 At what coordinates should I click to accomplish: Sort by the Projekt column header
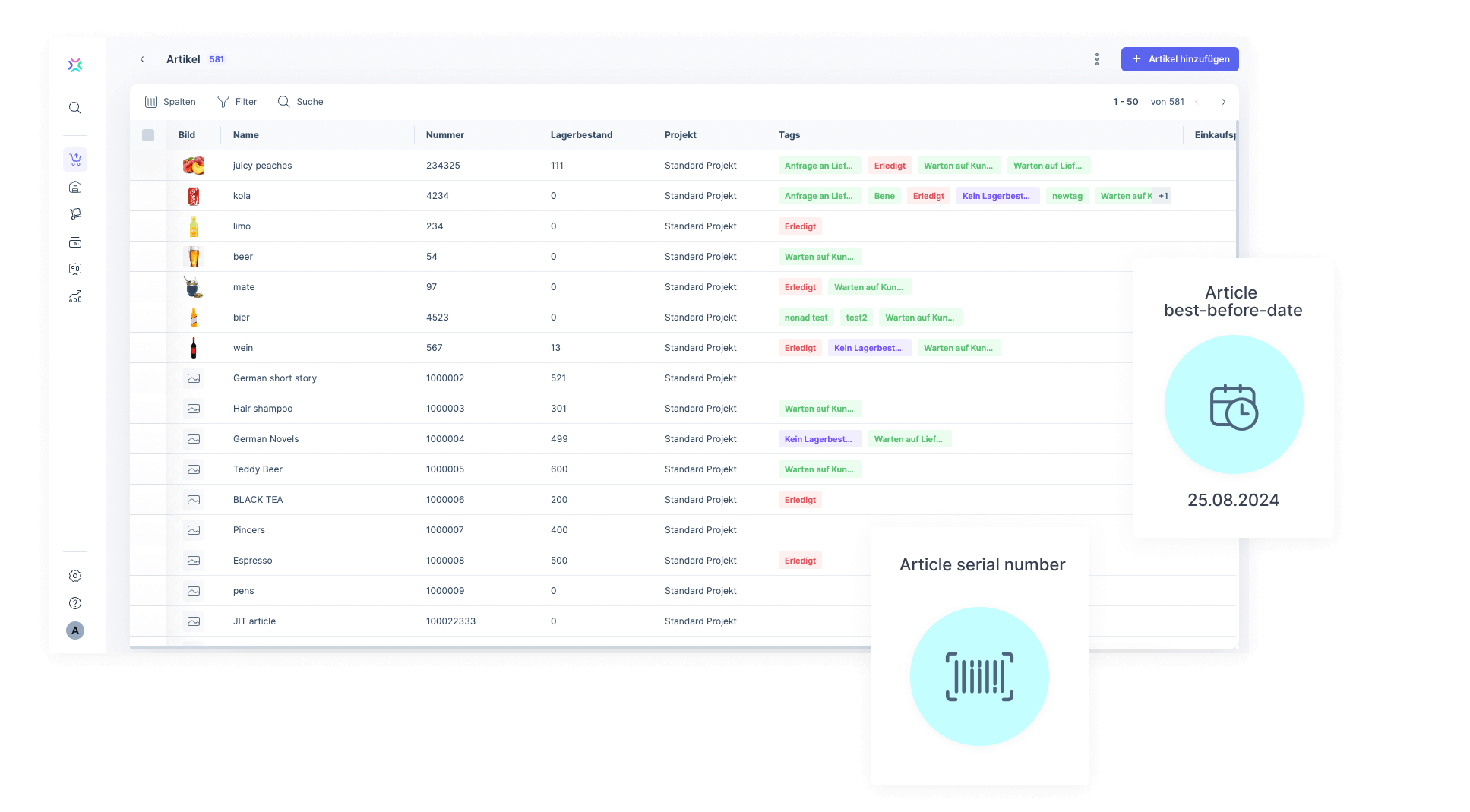[x=681, y=135]
